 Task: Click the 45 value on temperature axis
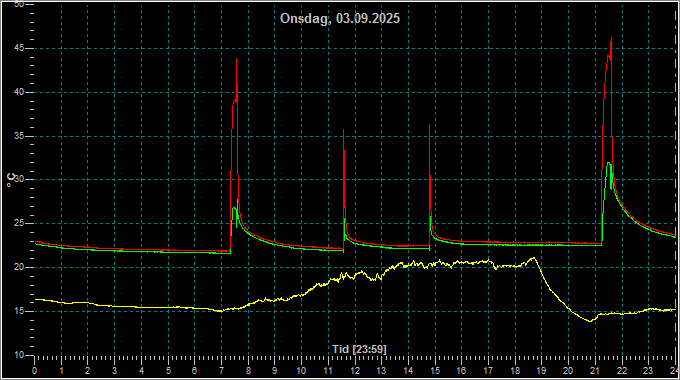point(19,49)
